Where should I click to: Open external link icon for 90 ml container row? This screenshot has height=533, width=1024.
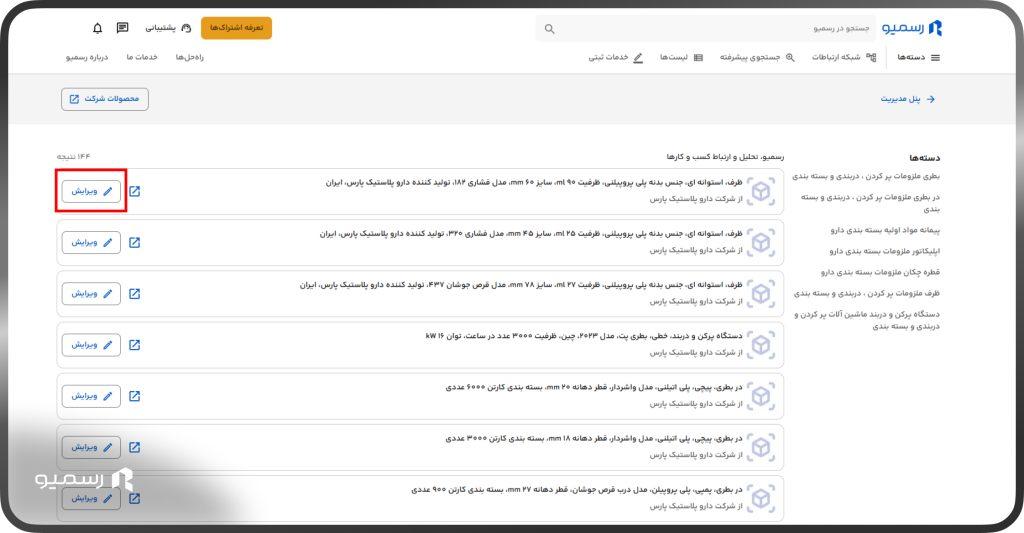135,191
